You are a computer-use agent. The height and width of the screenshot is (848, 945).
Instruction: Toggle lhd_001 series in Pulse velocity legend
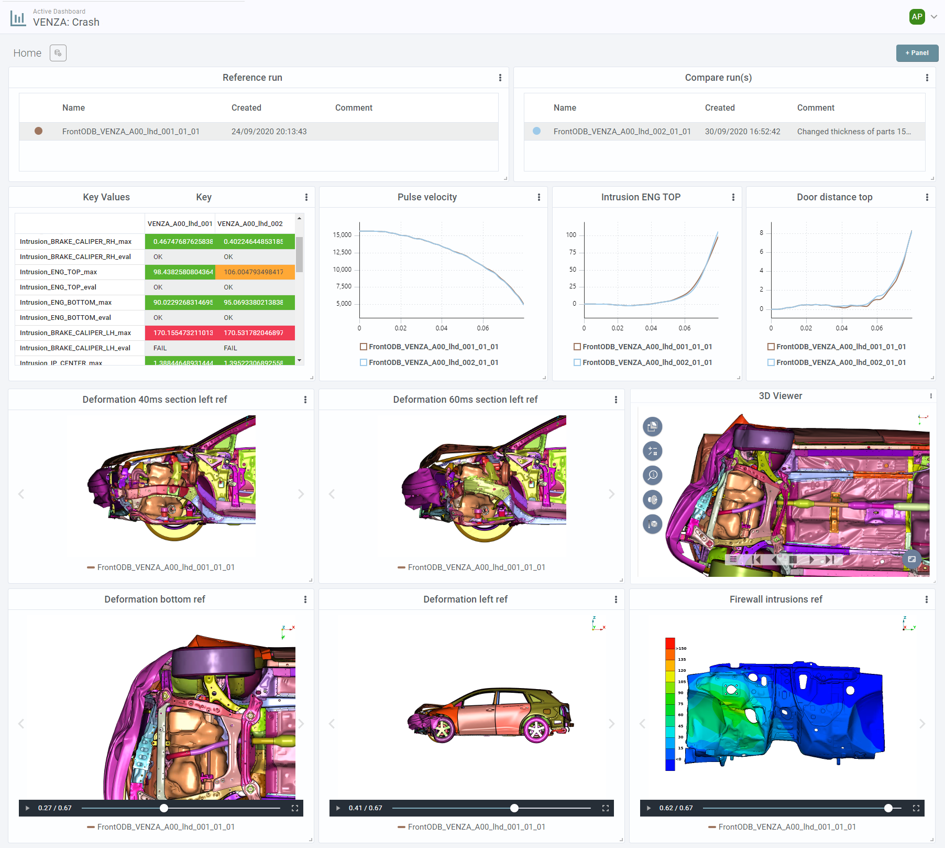(x=429, y=347)
